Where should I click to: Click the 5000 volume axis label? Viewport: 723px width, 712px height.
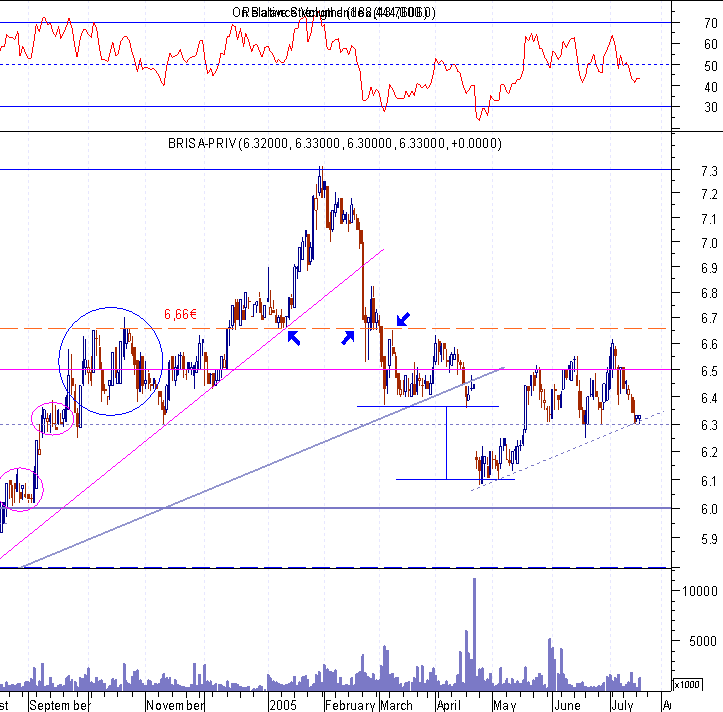pos(703,641)
